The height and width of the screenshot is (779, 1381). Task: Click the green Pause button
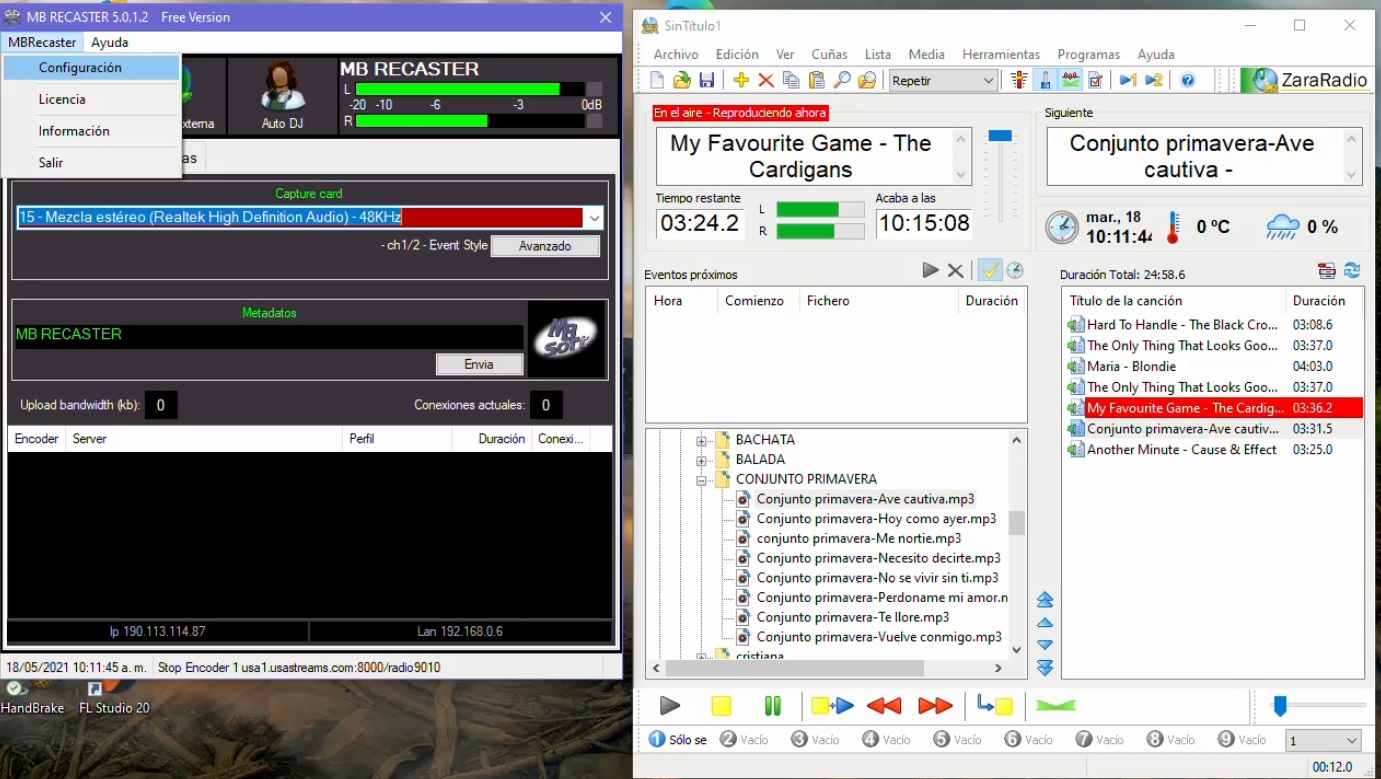tap(773, 706)
